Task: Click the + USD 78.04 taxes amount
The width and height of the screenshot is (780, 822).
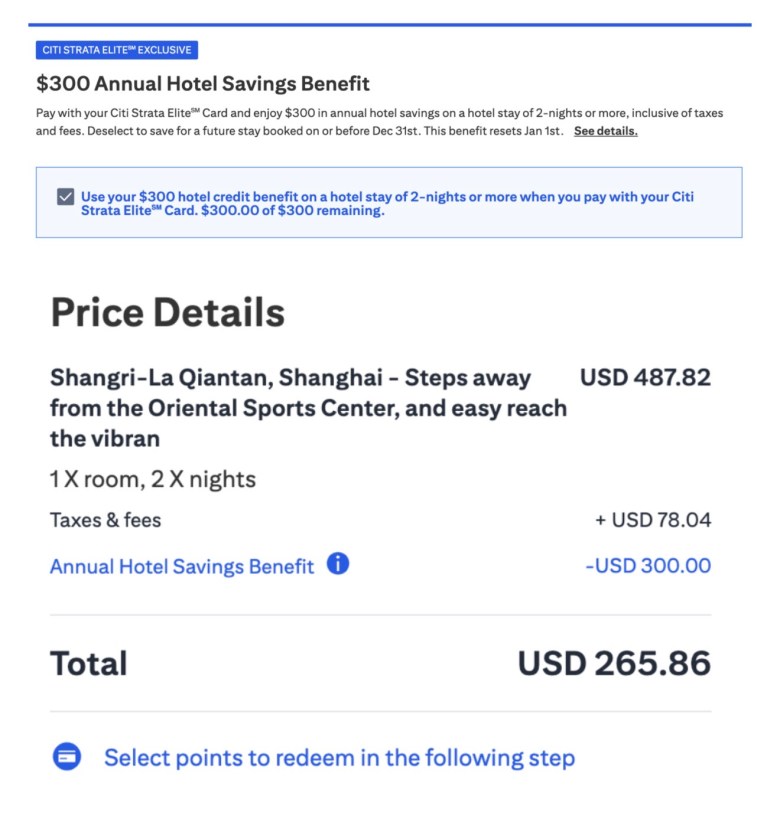Action: coord(653,520)
